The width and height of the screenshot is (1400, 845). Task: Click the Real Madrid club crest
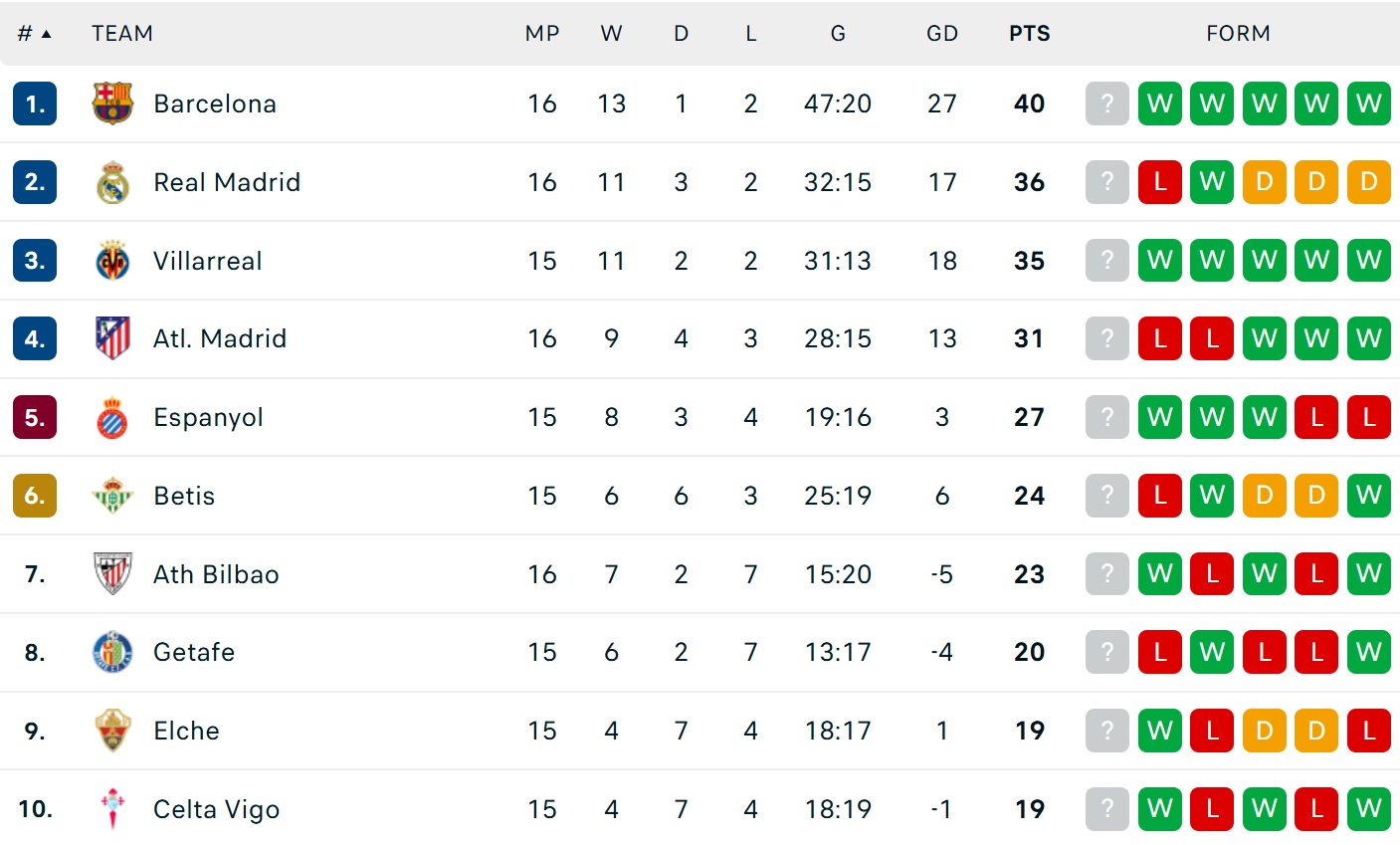pyautogui.click(x=112, y=182)
